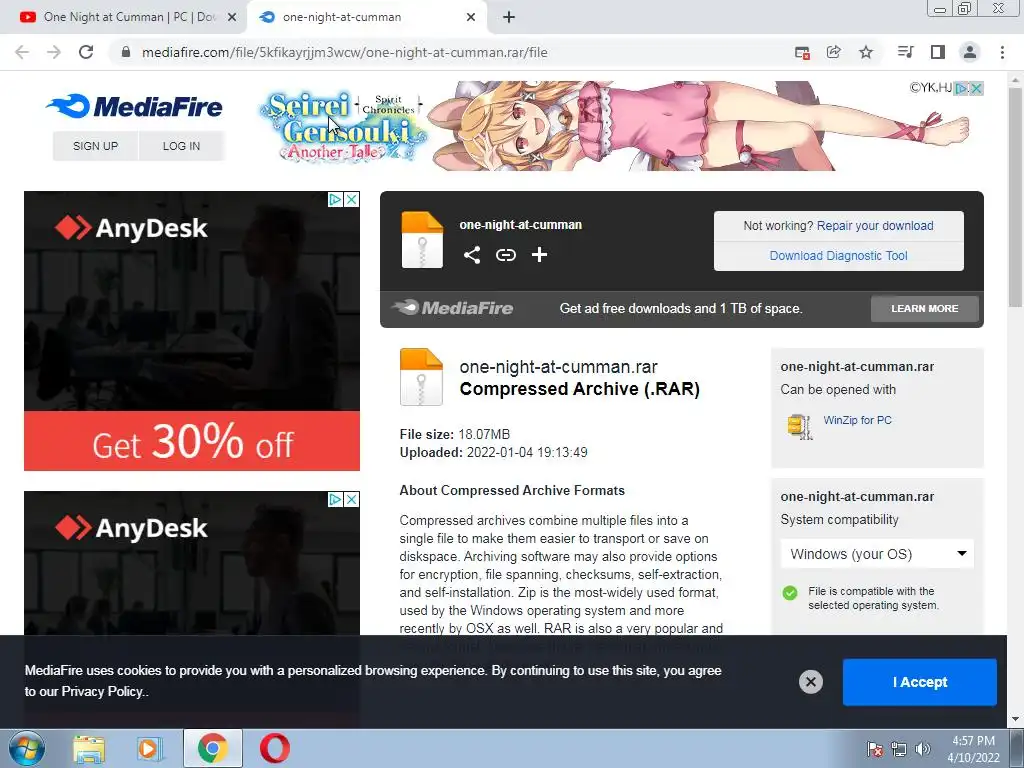Click the MediaFire logo

click(134, 106)
